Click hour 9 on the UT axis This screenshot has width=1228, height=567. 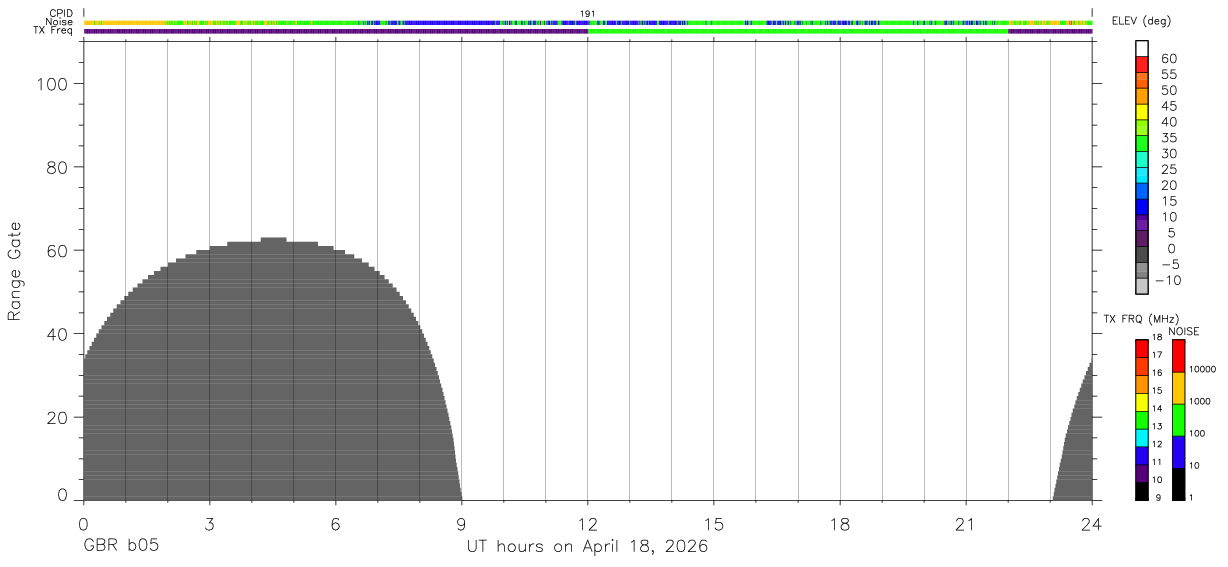462,524
